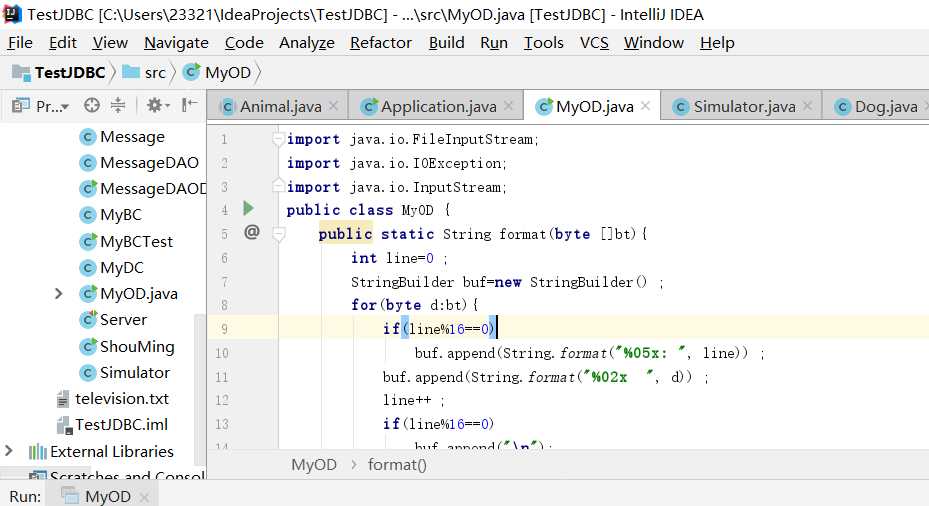This screenshot has height=506, width=929.
Task: Open the Build menu
Action: pyautogui.click(x=446, y=43)
